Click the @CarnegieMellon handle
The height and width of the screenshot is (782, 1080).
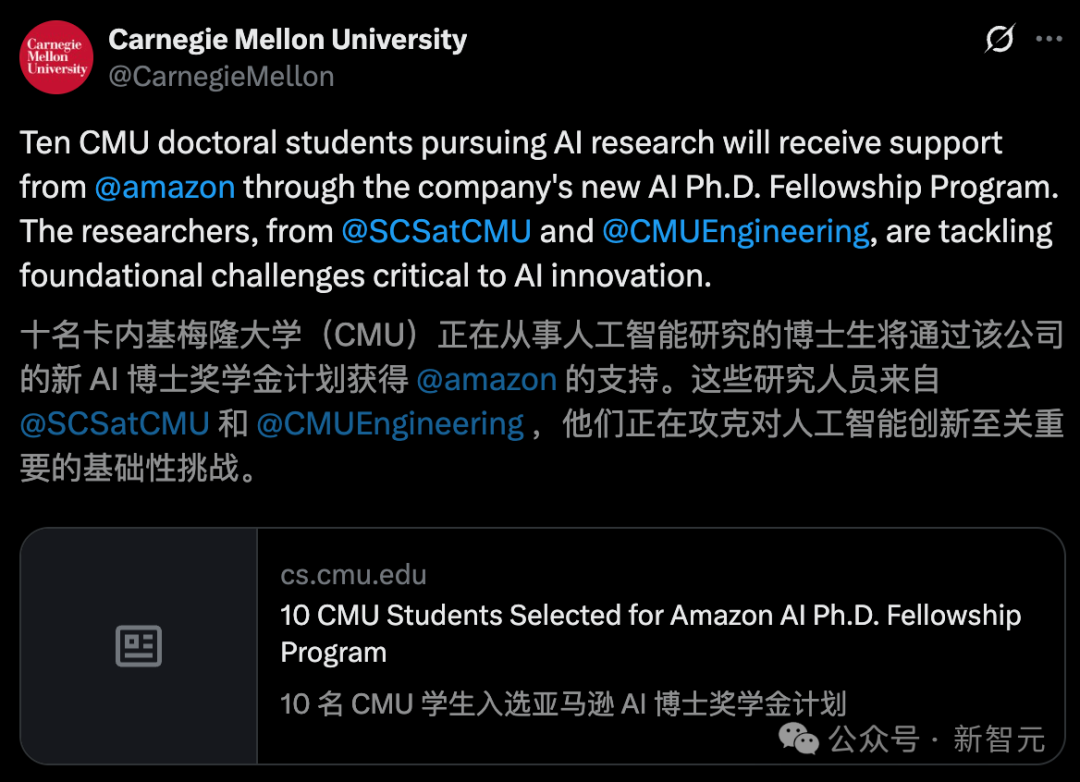point(221,76)
